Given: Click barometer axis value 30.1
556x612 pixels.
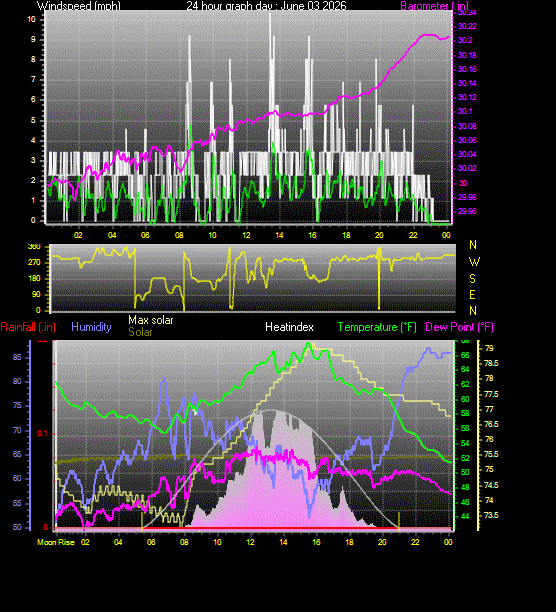Looking at the screenshot, I should [465, 112].
